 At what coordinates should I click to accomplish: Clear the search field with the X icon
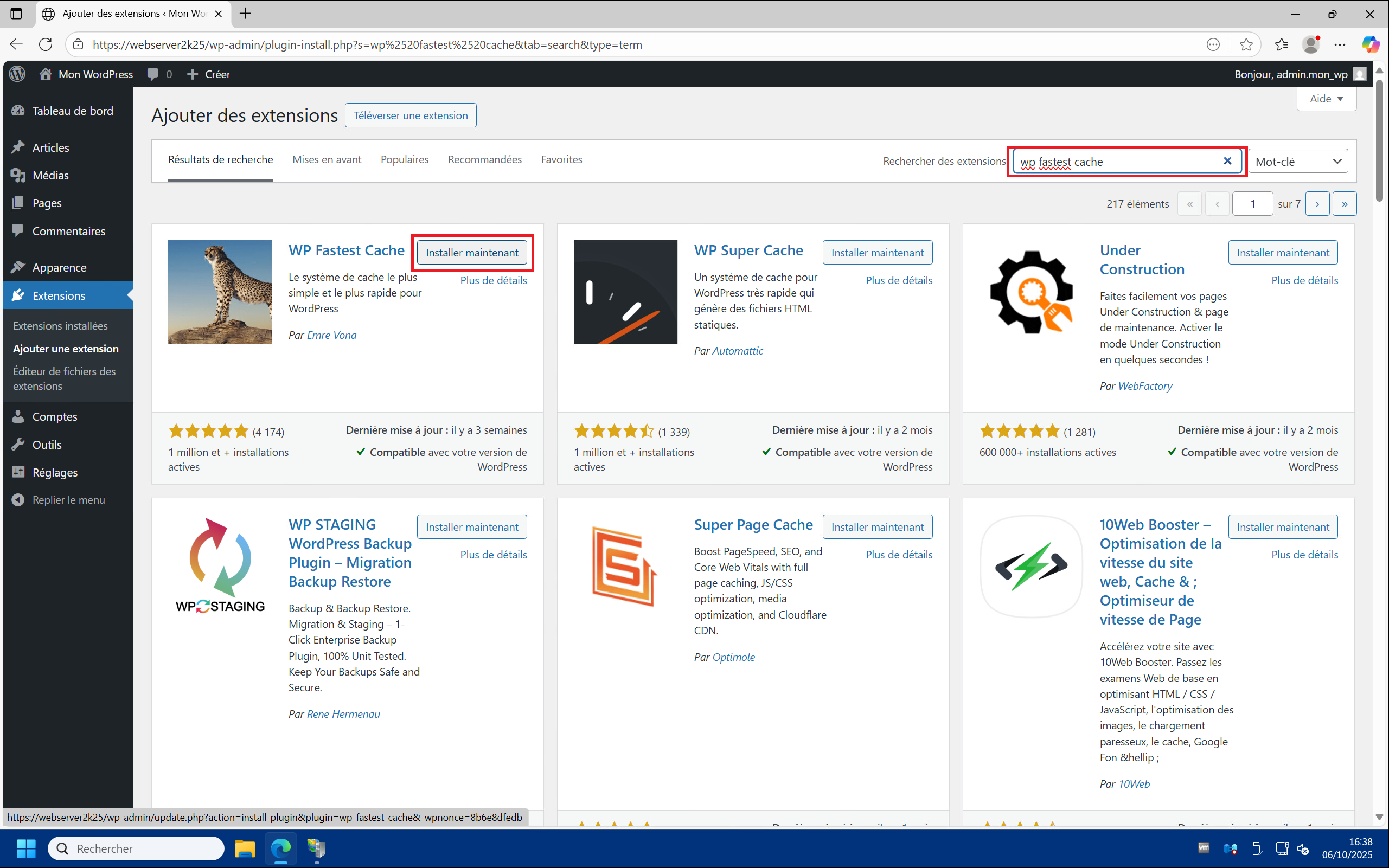[x=1227, y=162]
